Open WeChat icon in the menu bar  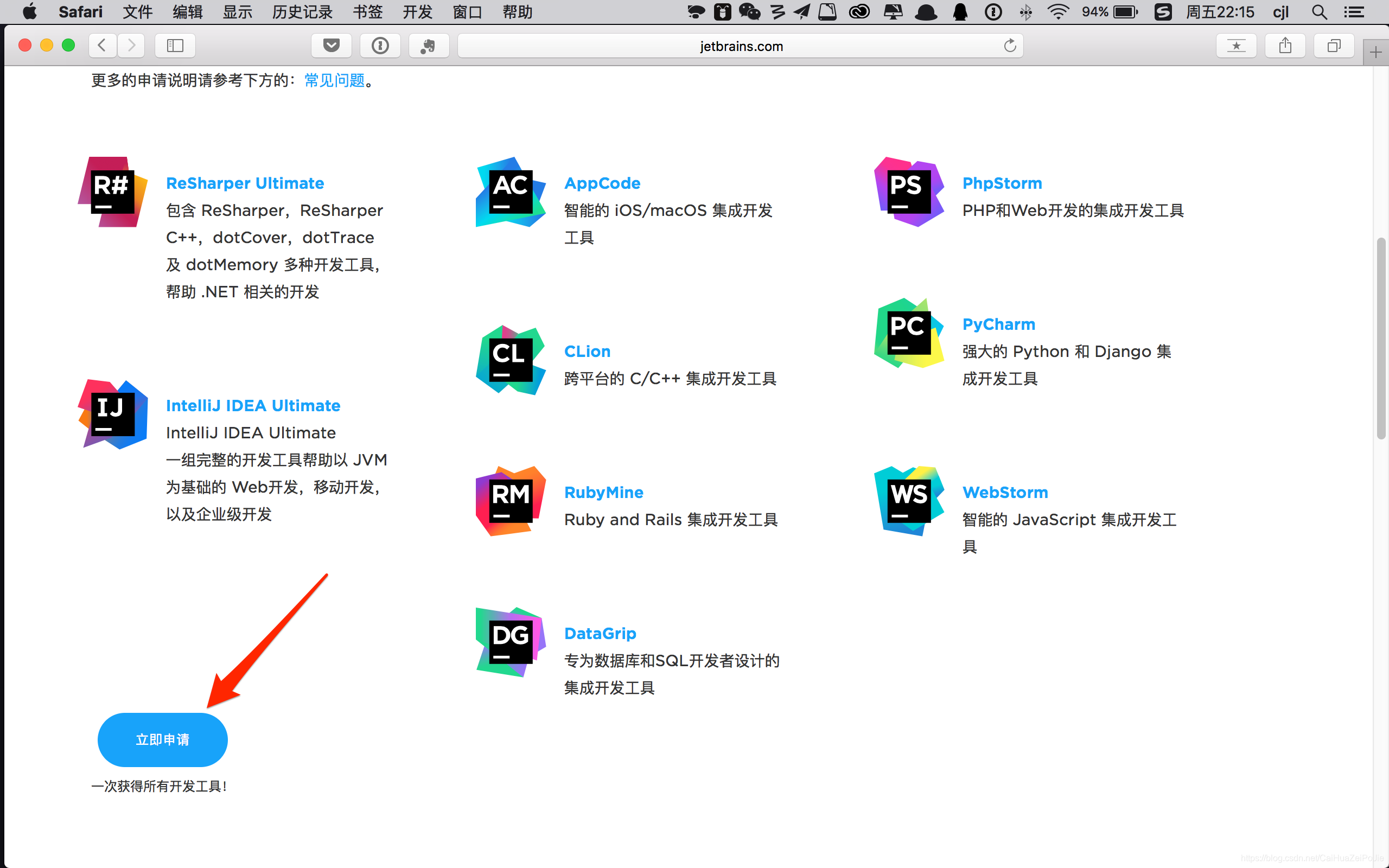click(750, 11)
